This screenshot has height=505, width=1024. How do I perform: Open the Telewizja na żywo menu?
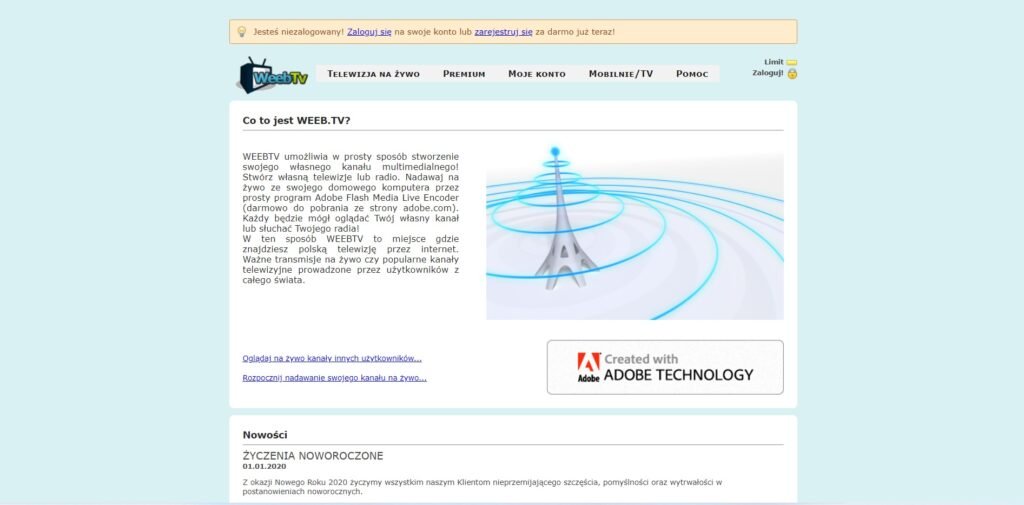coord(374,74)
